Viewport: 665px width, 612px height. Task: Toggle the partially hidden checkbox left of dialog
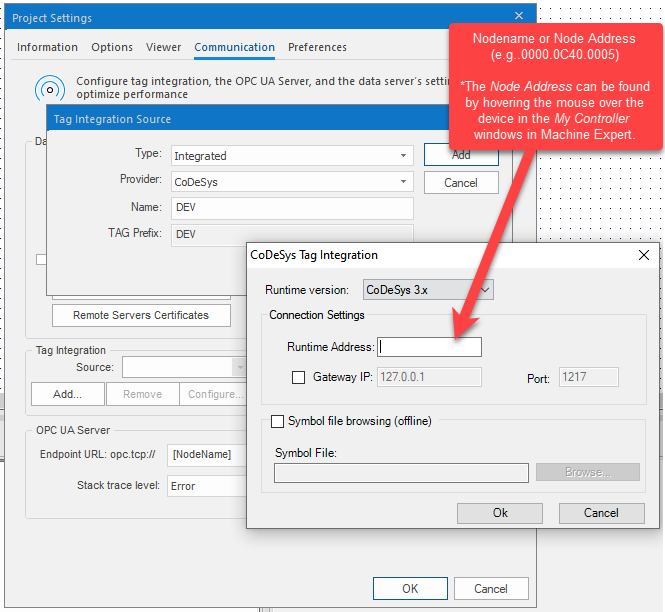41,259
